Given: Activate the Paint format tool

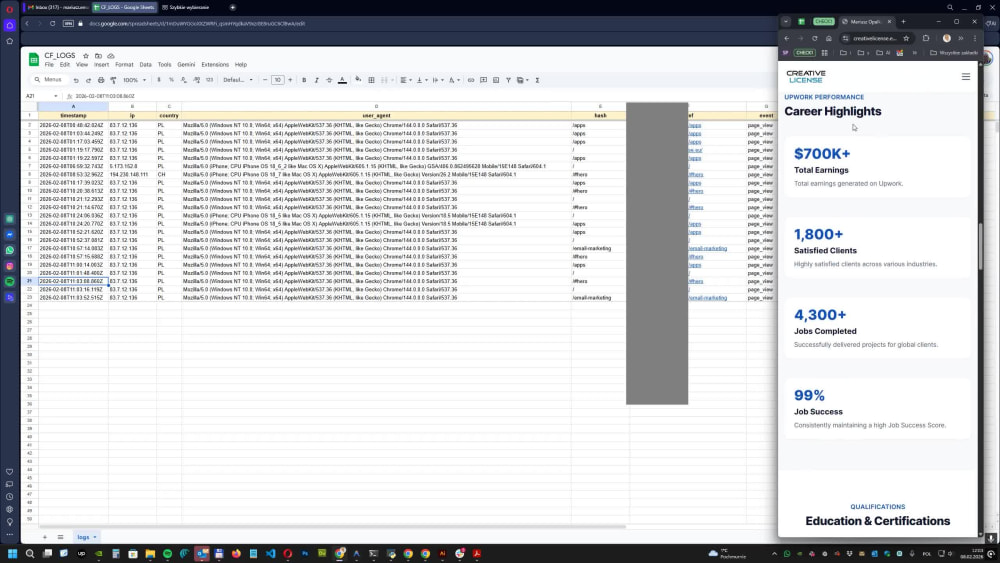Looking at the screenshot, I should coord(114,80).
